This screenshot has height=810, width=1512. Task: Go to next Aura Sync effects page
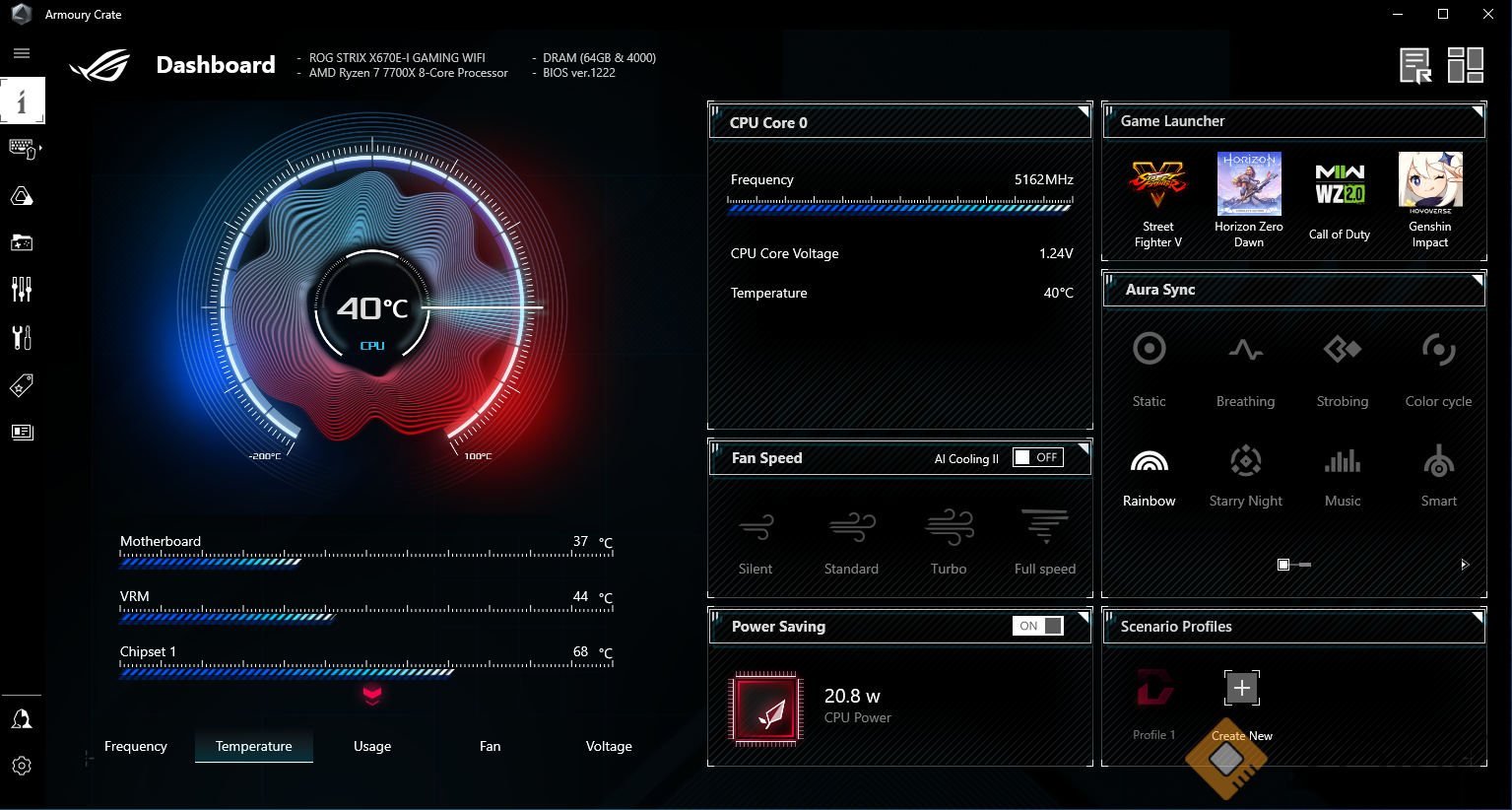pyautogui.click(x=1464, y=565)
